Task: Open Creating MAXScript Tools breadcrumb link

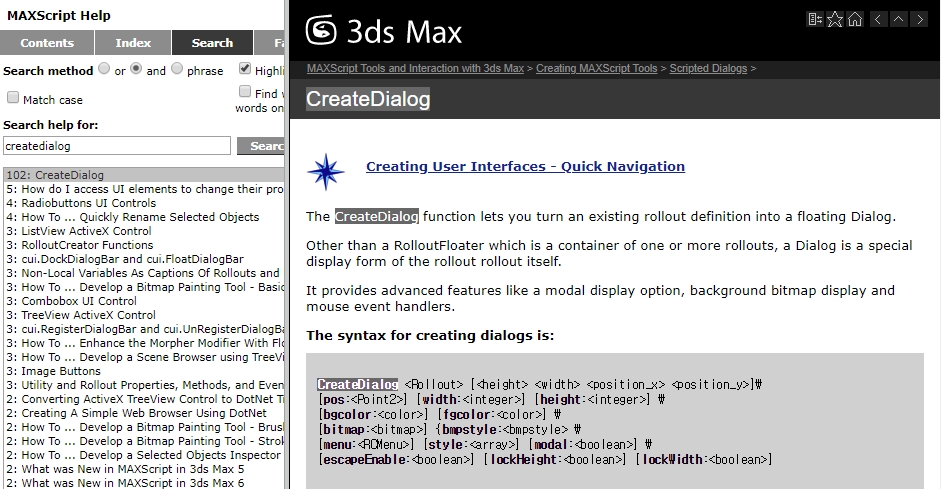Action: pos(597,68)
